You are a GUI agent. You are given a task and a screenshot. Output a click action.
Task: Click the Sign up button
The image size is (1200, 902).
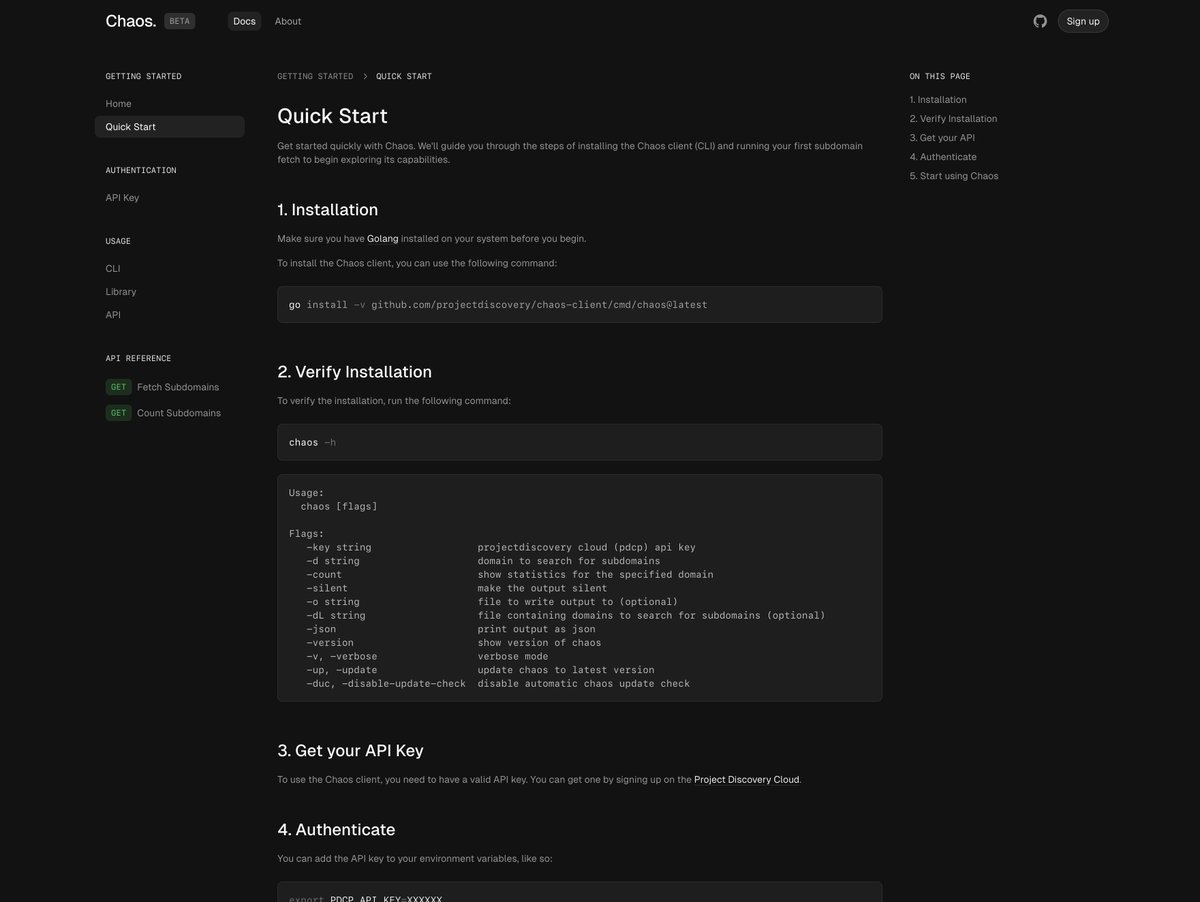[x=1083, y=21]
